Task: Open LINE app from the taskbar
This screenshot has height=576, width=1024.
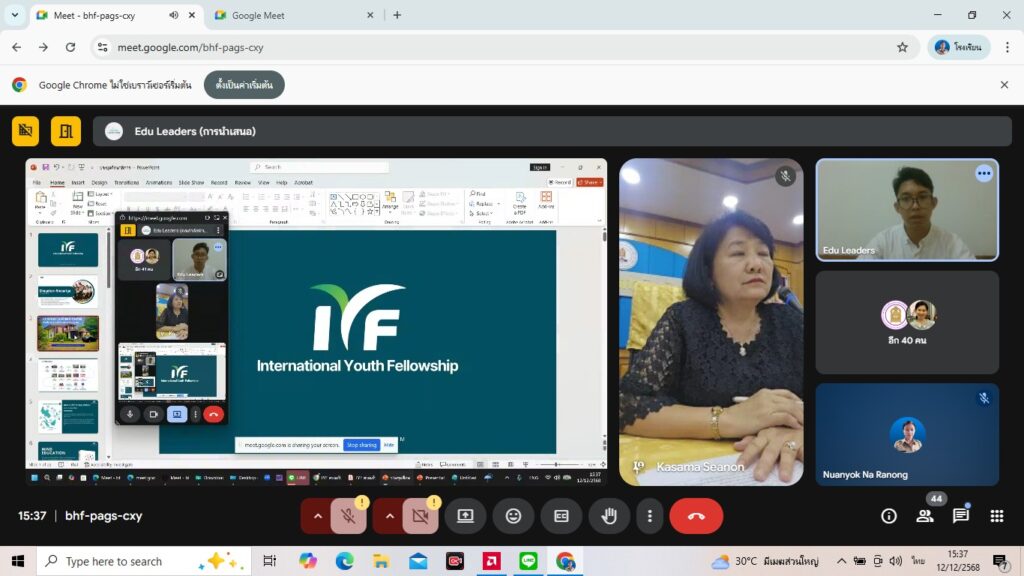Action: pos(529,561)
